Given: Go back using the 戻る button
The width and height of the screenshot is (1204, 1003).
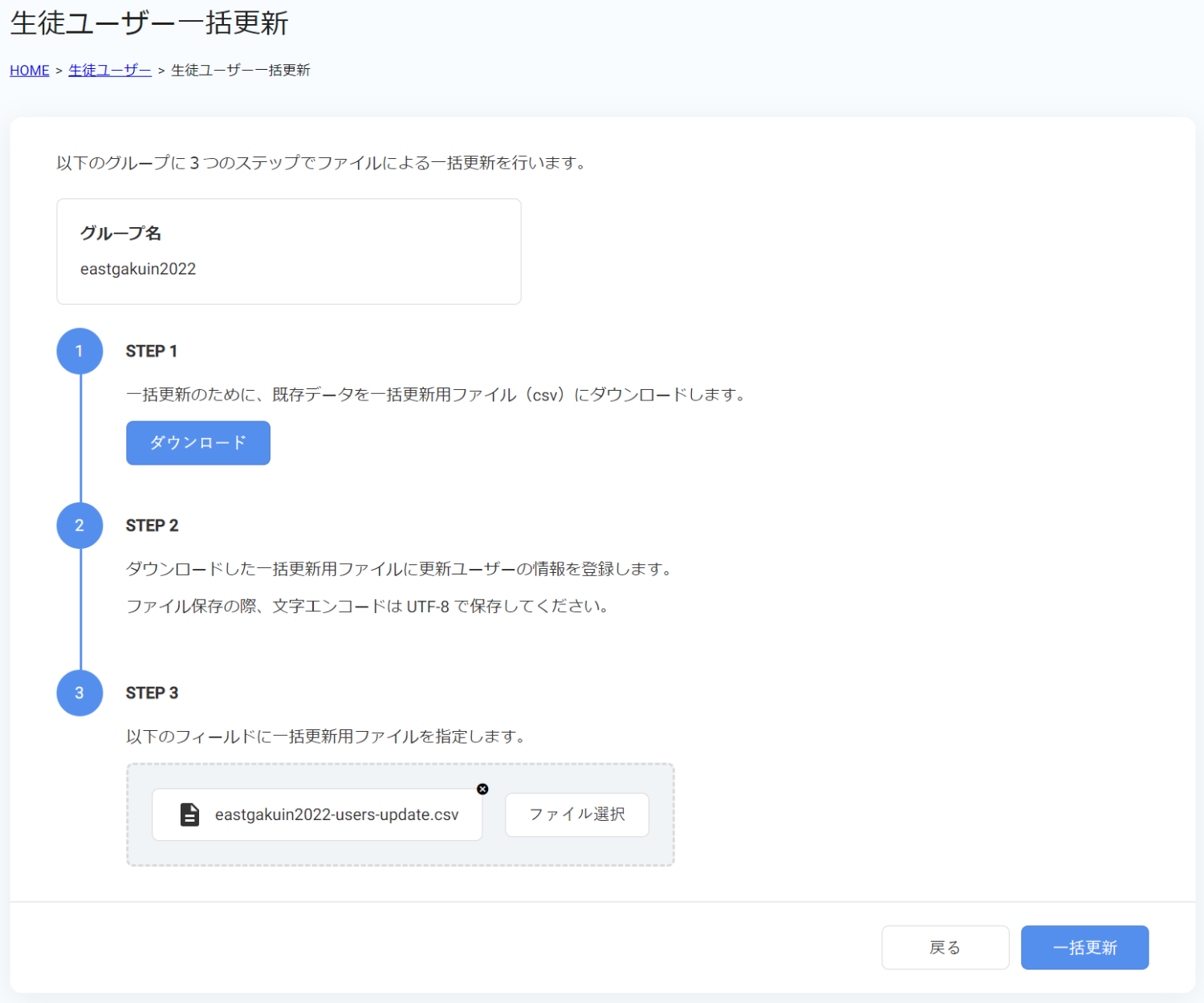Looking at the screenshot, I should click(946, 948).
